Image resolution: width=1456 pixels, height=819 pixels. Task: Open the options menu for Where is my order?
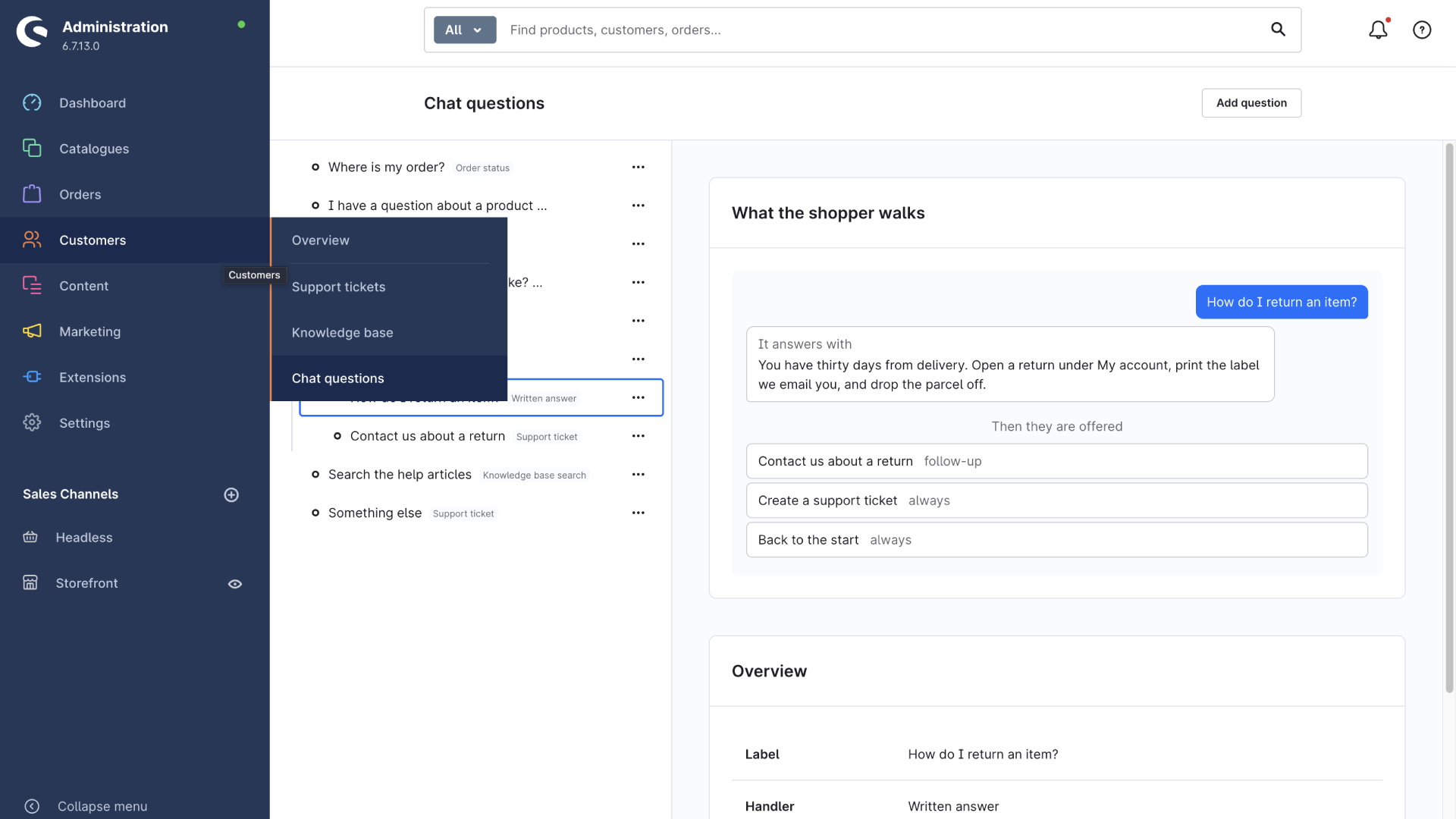click(x=639, y=167)
